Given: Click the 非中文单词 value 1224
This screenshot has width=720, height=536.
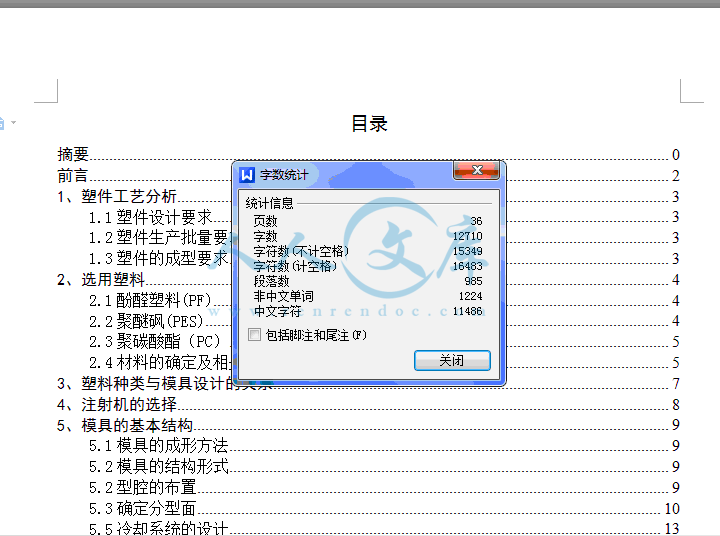Looking at the screenshot, I should tap(470, 296).
